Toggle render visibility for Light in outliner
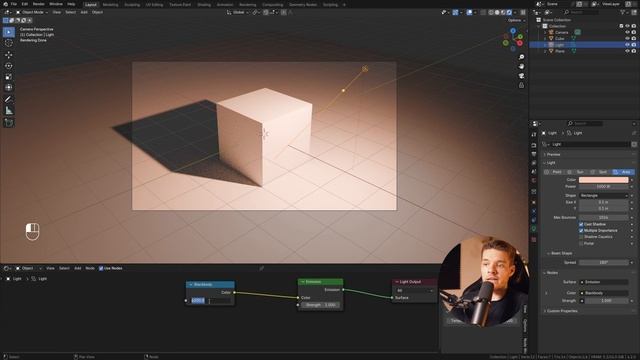Viewport: 640px width, 360px height. click(x=634, y=45)
